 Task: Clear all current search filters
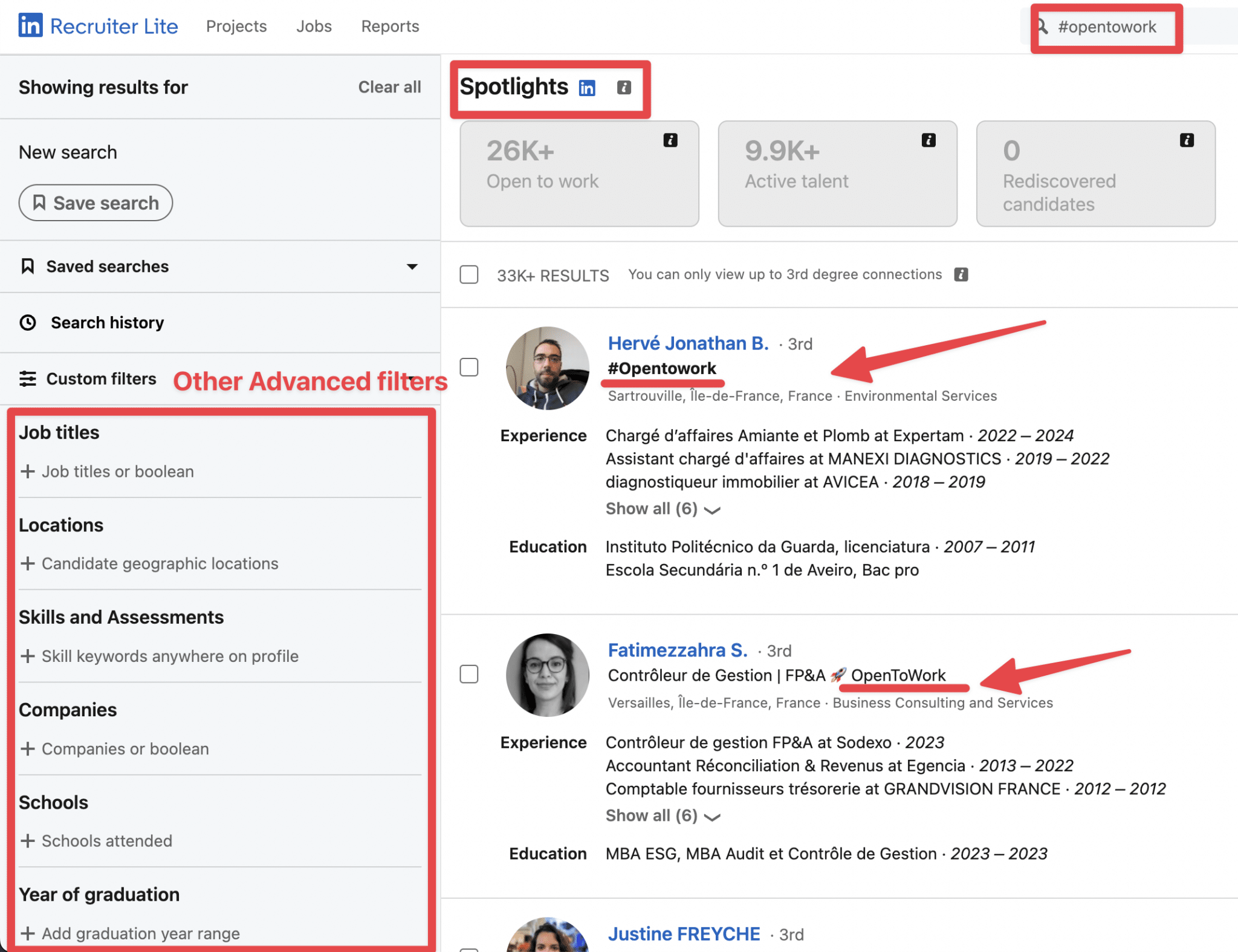pyautogui.click(x=389, y=87)
